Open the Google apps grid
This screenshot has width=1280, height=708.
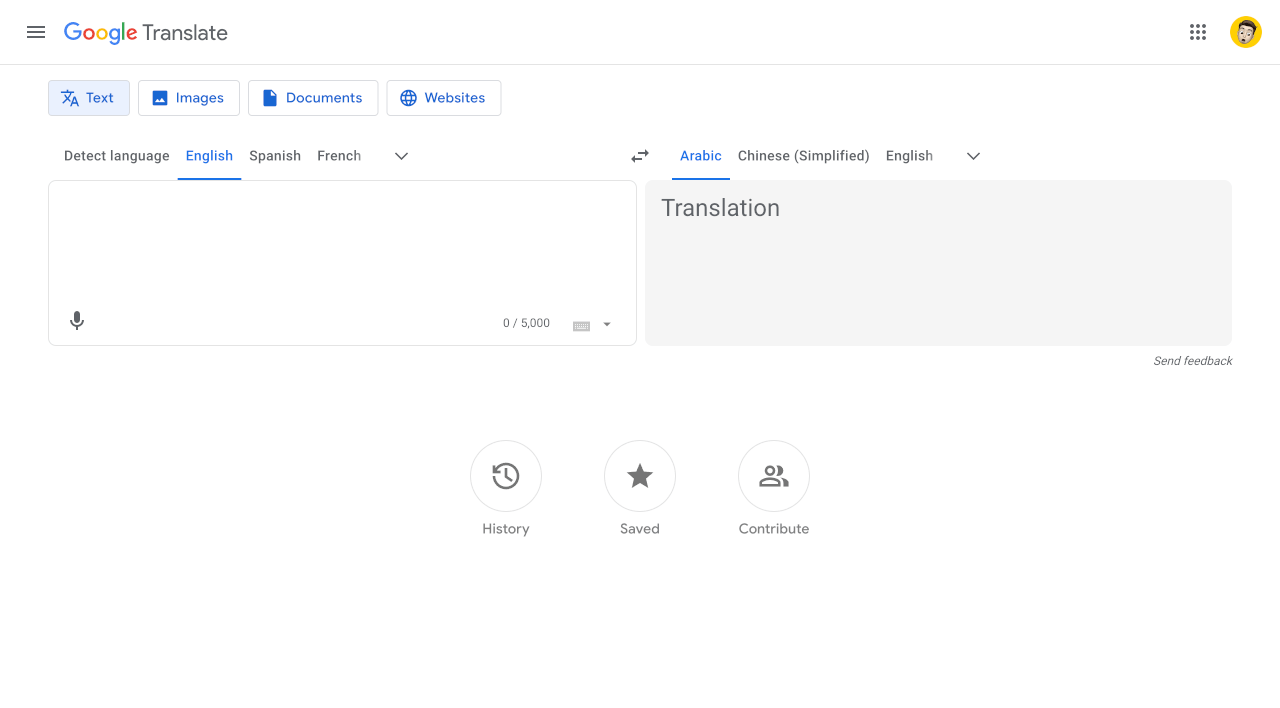(x=1198, y=31)
